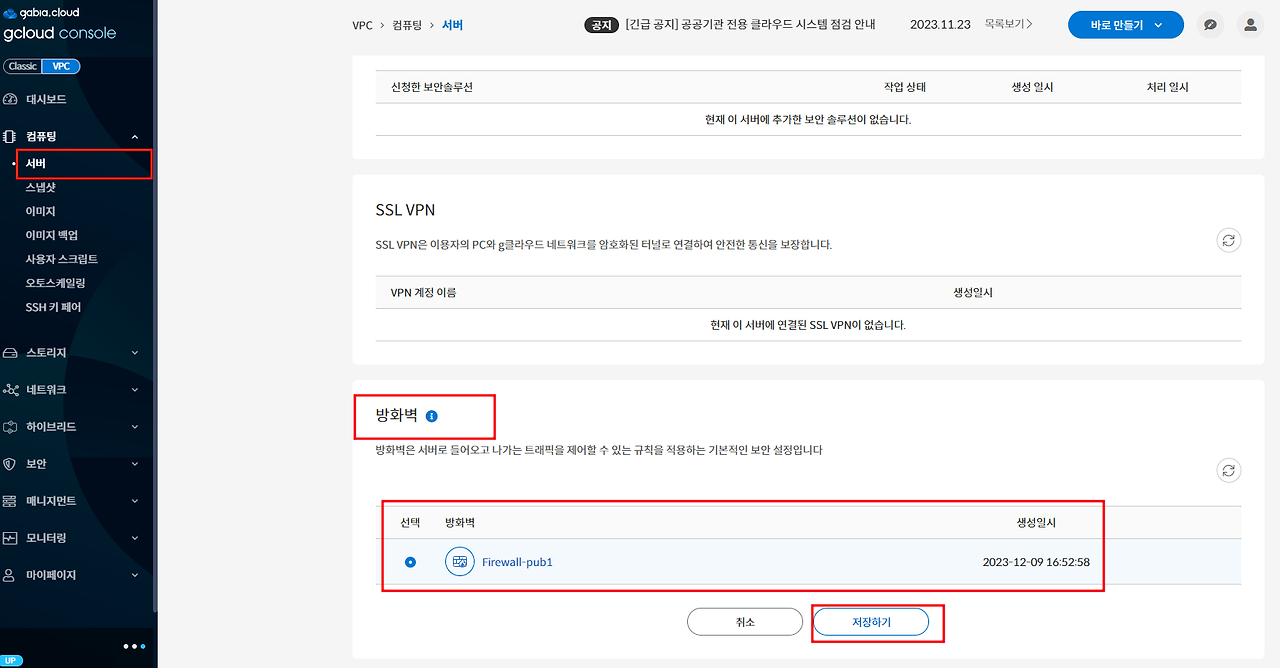Switch to VPC mode toggle
The width and height of the screenshot is (1280, 668).
pyautogui.click(x=61, y=67)
